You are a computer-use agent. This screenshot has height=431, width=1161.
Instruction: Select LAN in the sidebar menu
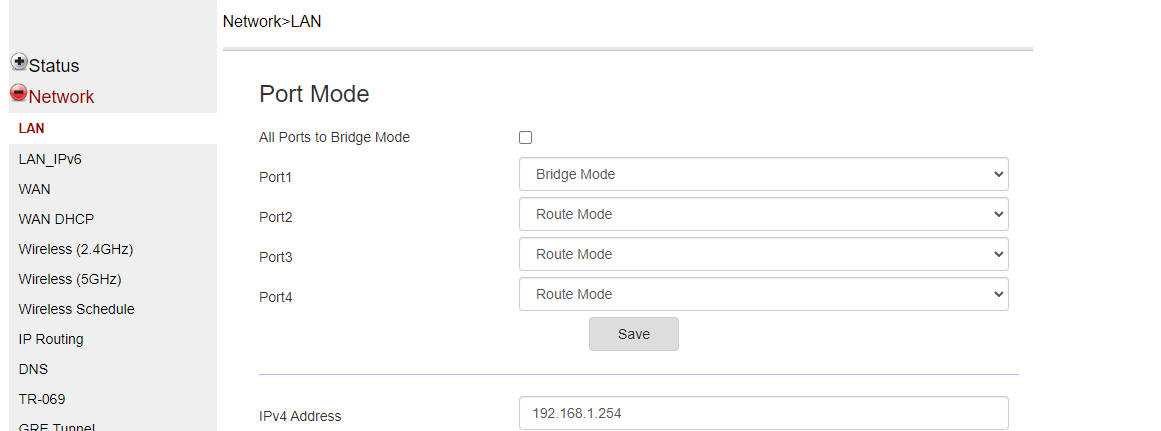(x=32, y=129)
